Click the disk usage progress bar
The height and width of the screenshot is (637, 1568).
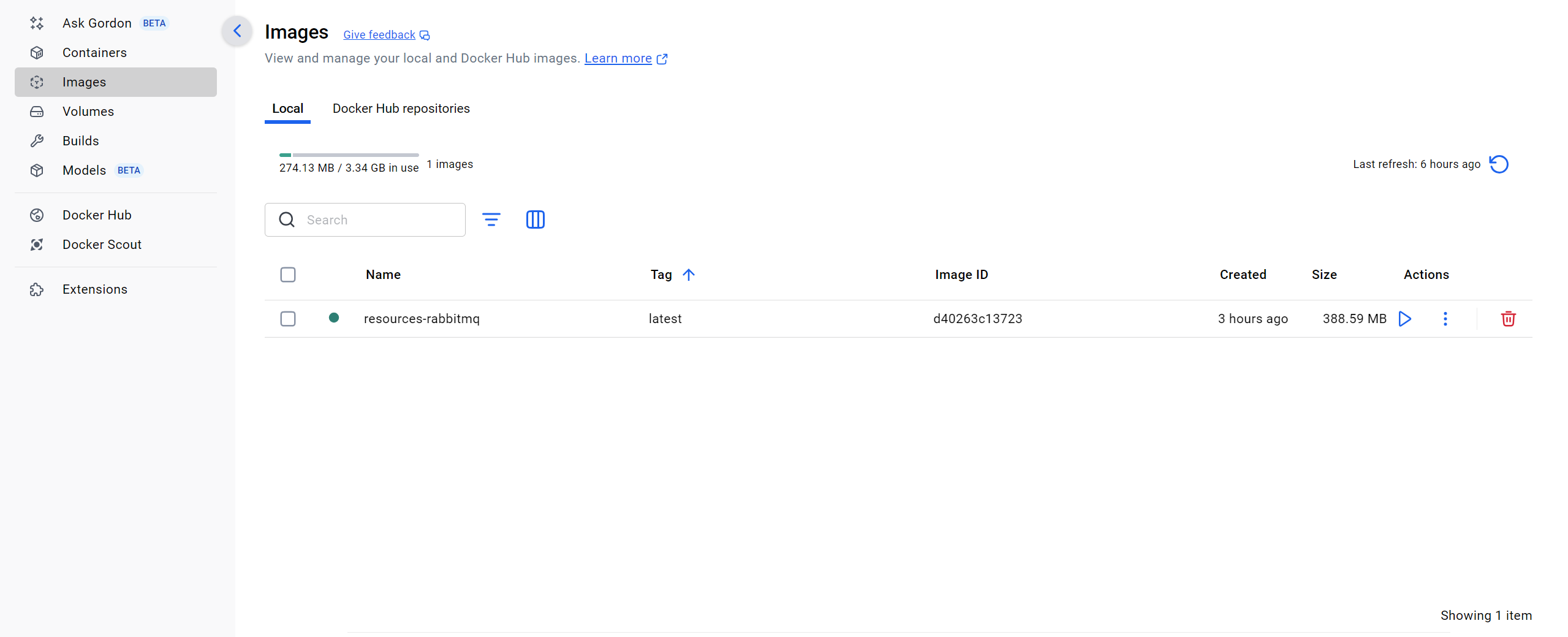coord(349,155)
